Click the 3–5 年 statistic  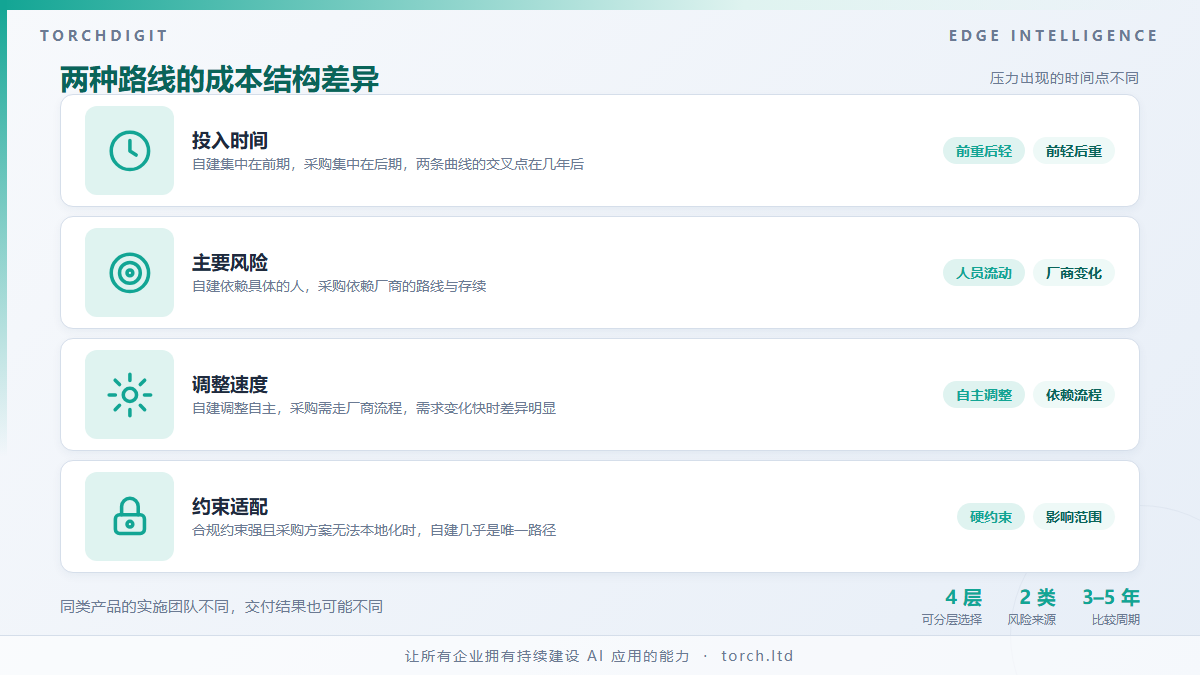[x=1111, y=598]
